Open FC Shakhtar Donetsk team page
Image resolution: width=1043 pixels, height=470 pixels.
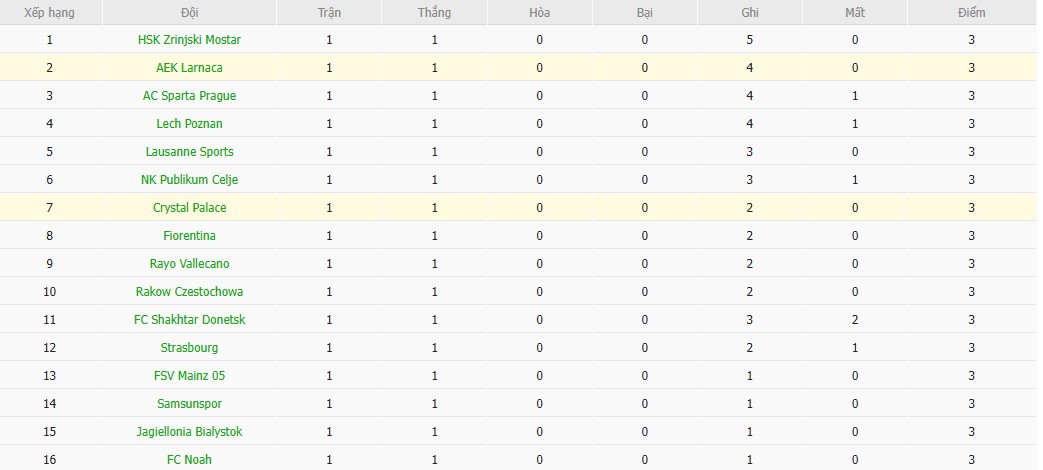(189, 320)
